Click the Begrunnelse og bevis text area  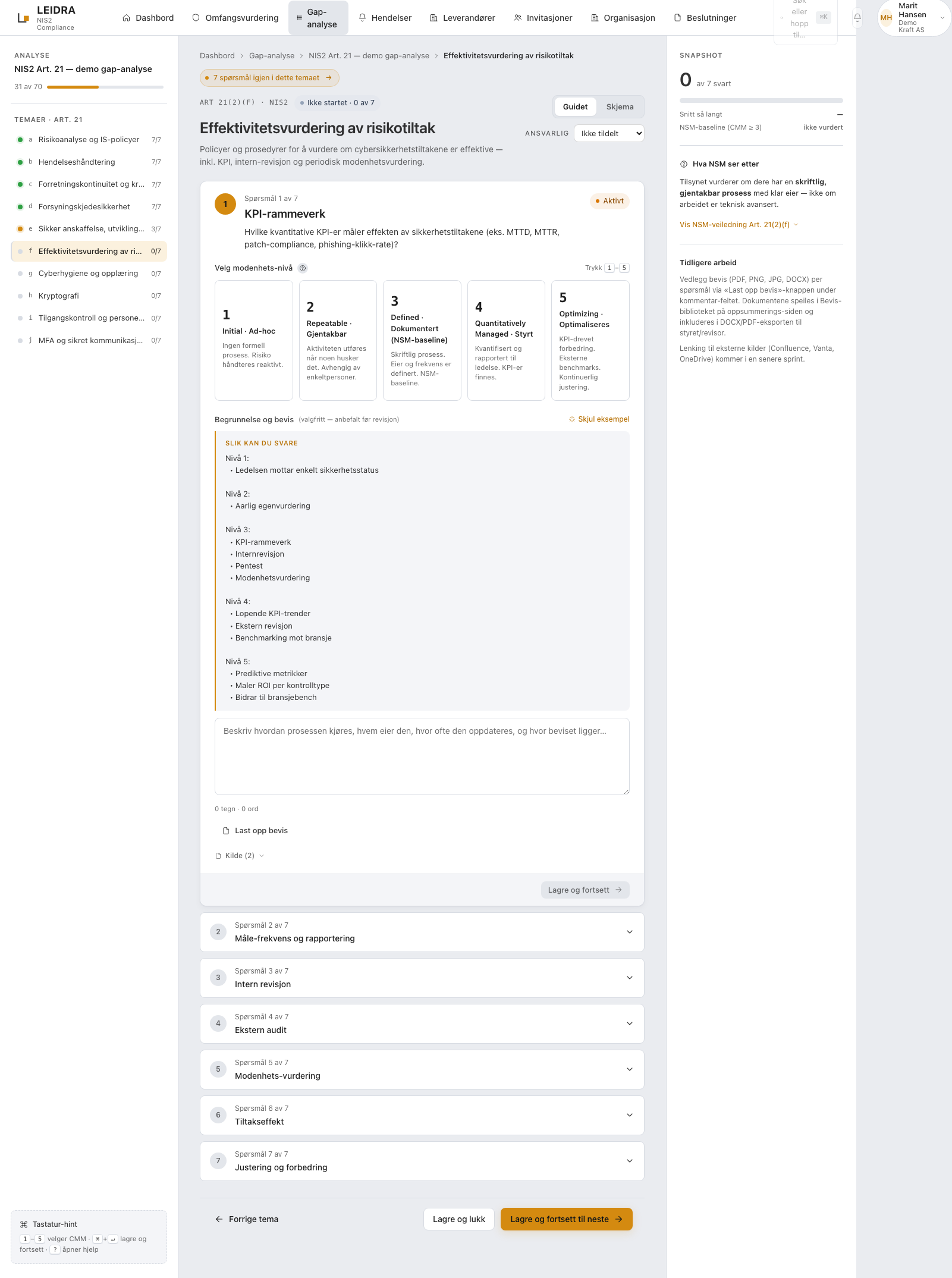422,756
